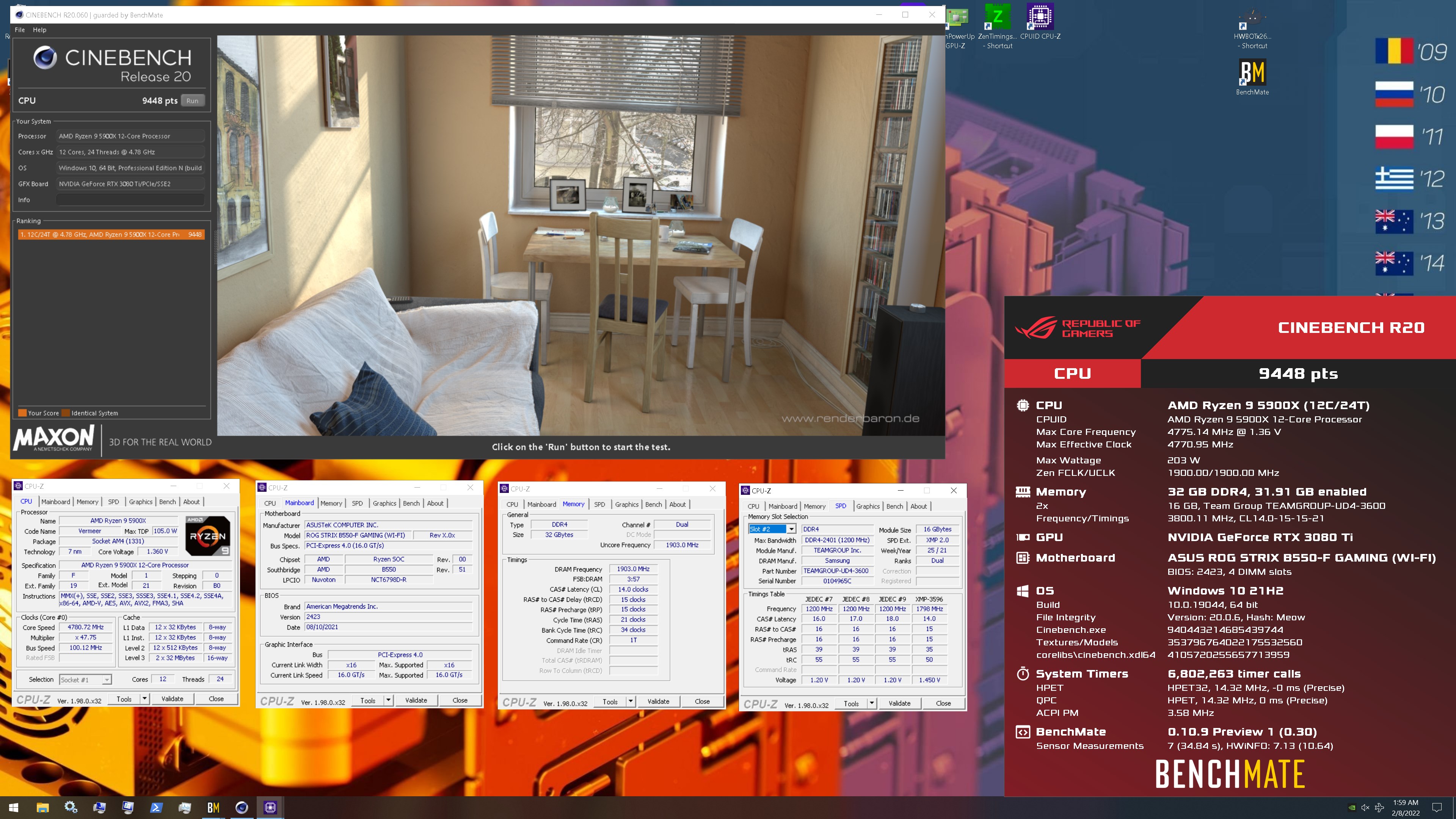Click the Core Speed value 4780.72 MHz
The image size is (1456, 819).
point(85,628)
